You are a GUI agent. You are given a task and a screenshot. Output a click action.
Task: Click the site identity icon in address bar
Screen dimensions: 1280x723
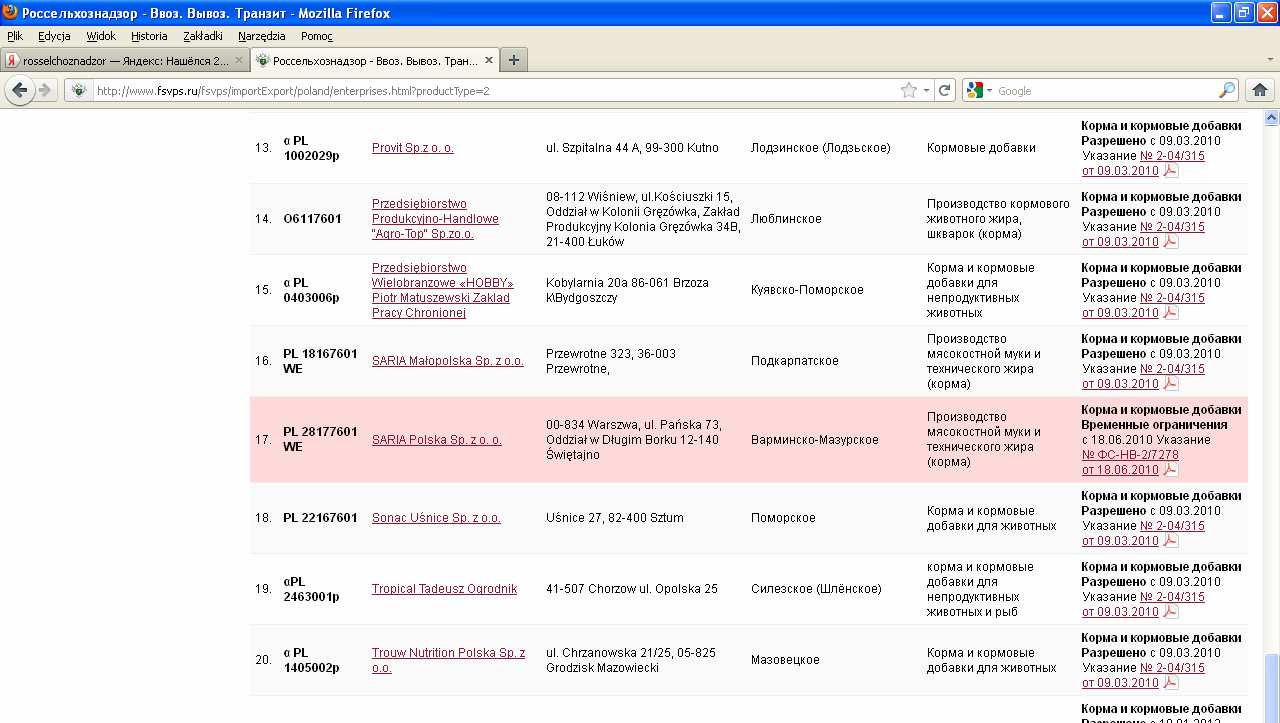pyautogui.click(x=79, y=90)
